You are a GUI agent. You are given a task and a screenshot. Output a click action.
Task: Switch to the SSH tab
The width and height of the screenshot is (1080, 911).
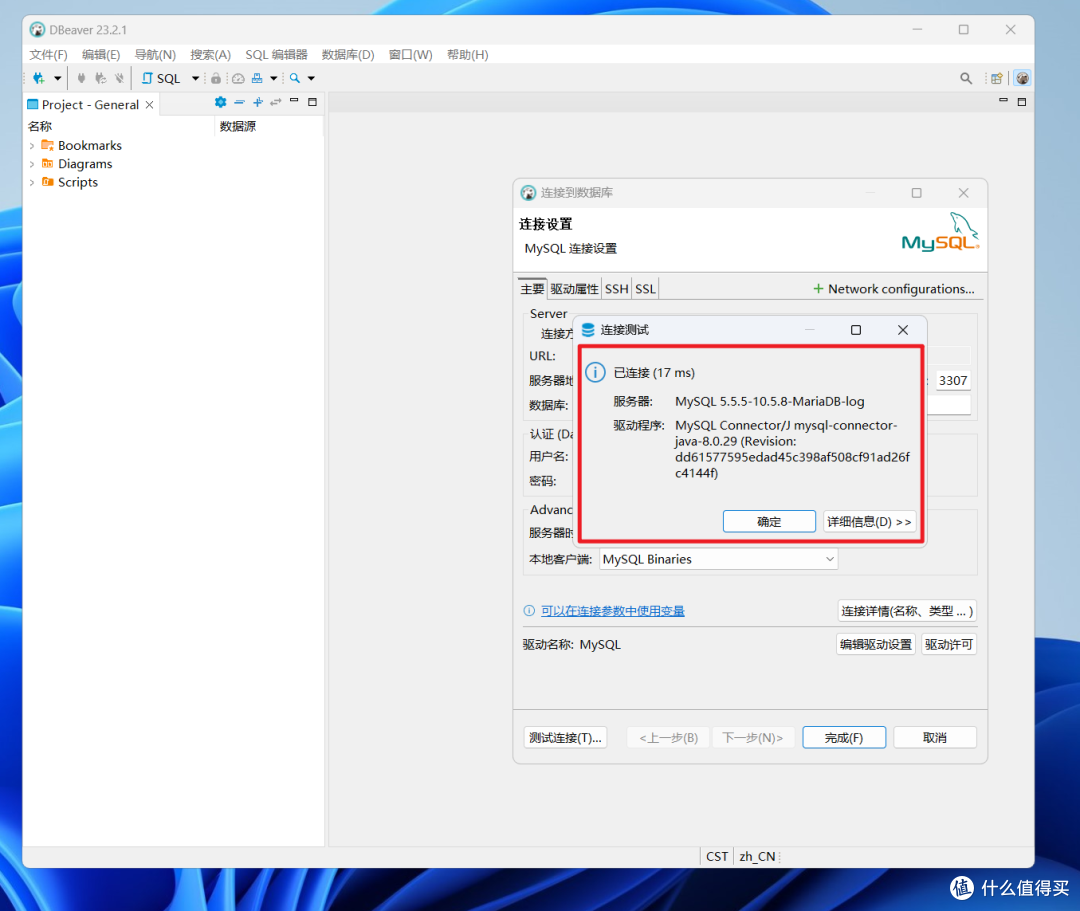[617, 289]
